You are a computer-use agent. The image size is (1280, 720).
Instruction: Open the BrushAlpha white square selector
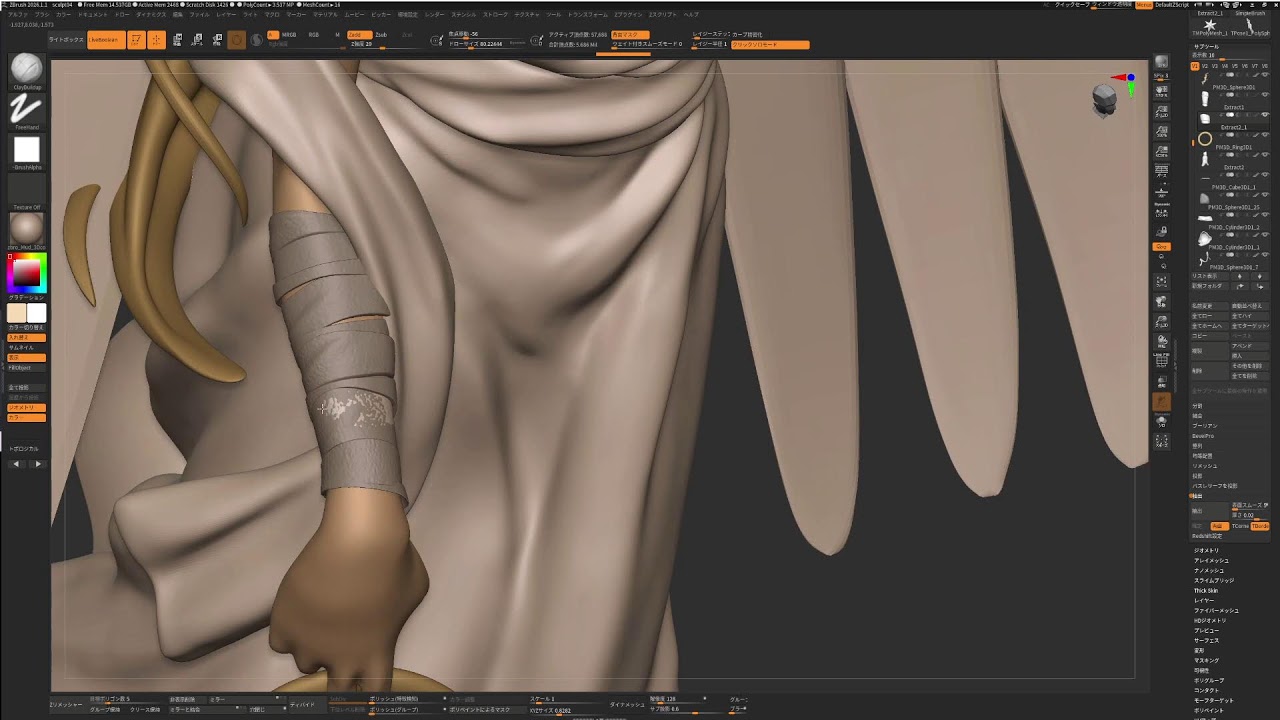[x=27, y=150]
